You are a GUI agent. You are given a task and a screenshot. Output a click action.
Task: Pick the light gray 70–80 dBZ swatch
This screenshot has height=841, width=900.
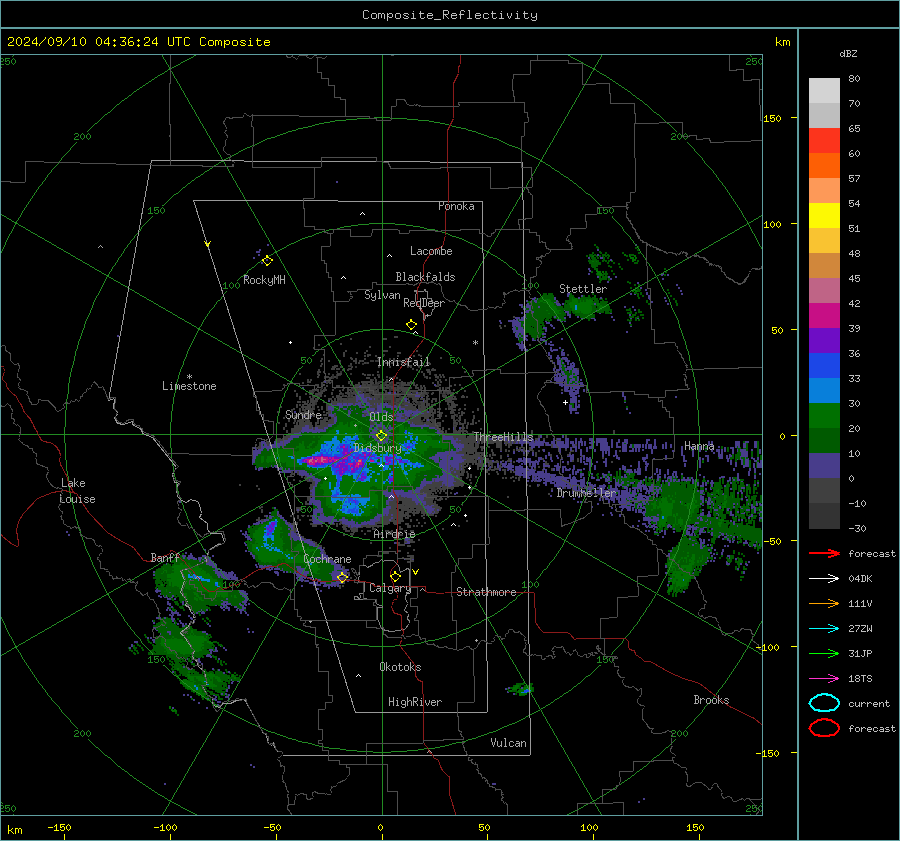824,91
